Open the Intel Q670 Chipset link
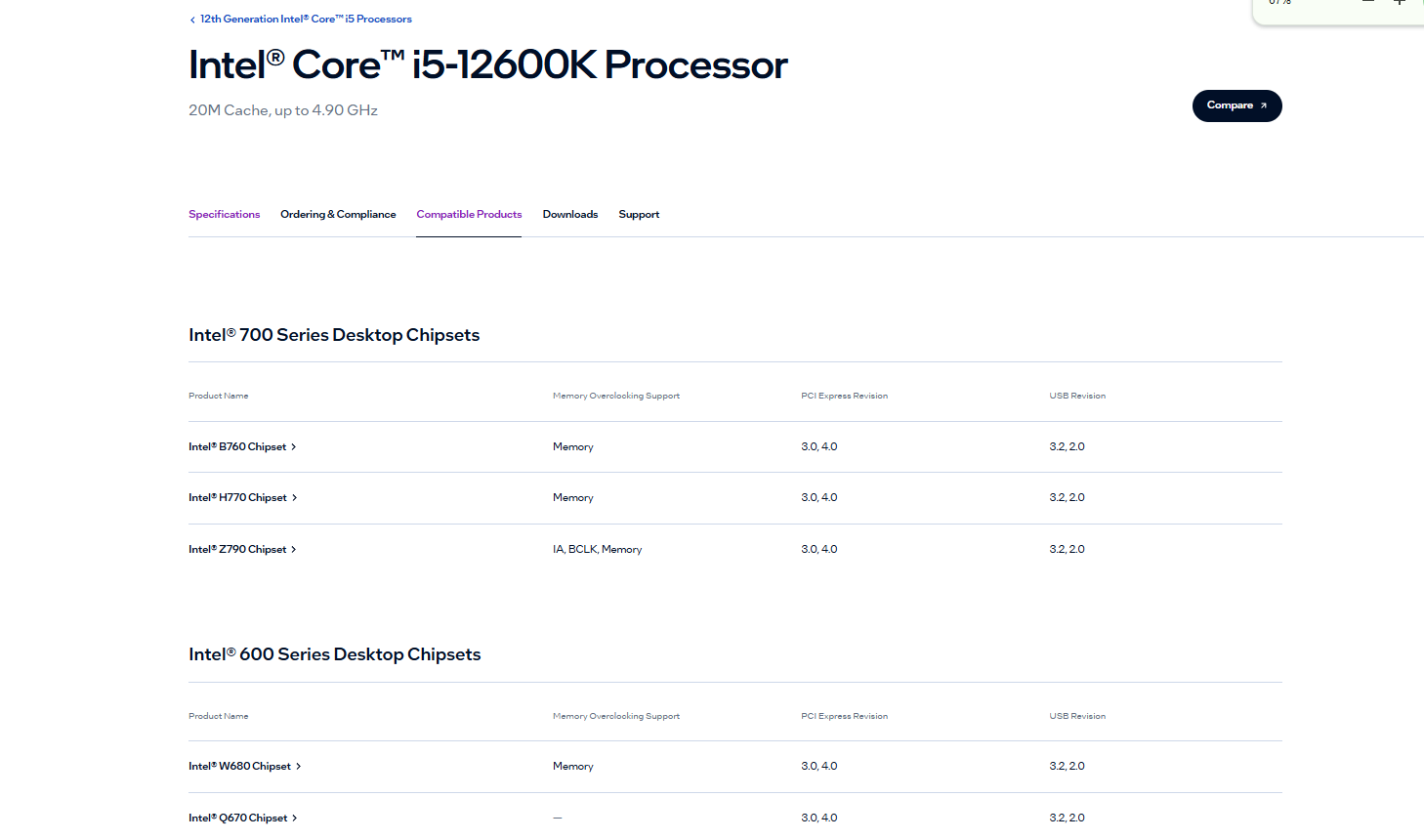This screenshot has width=1424, height=840. pos(242,818)
